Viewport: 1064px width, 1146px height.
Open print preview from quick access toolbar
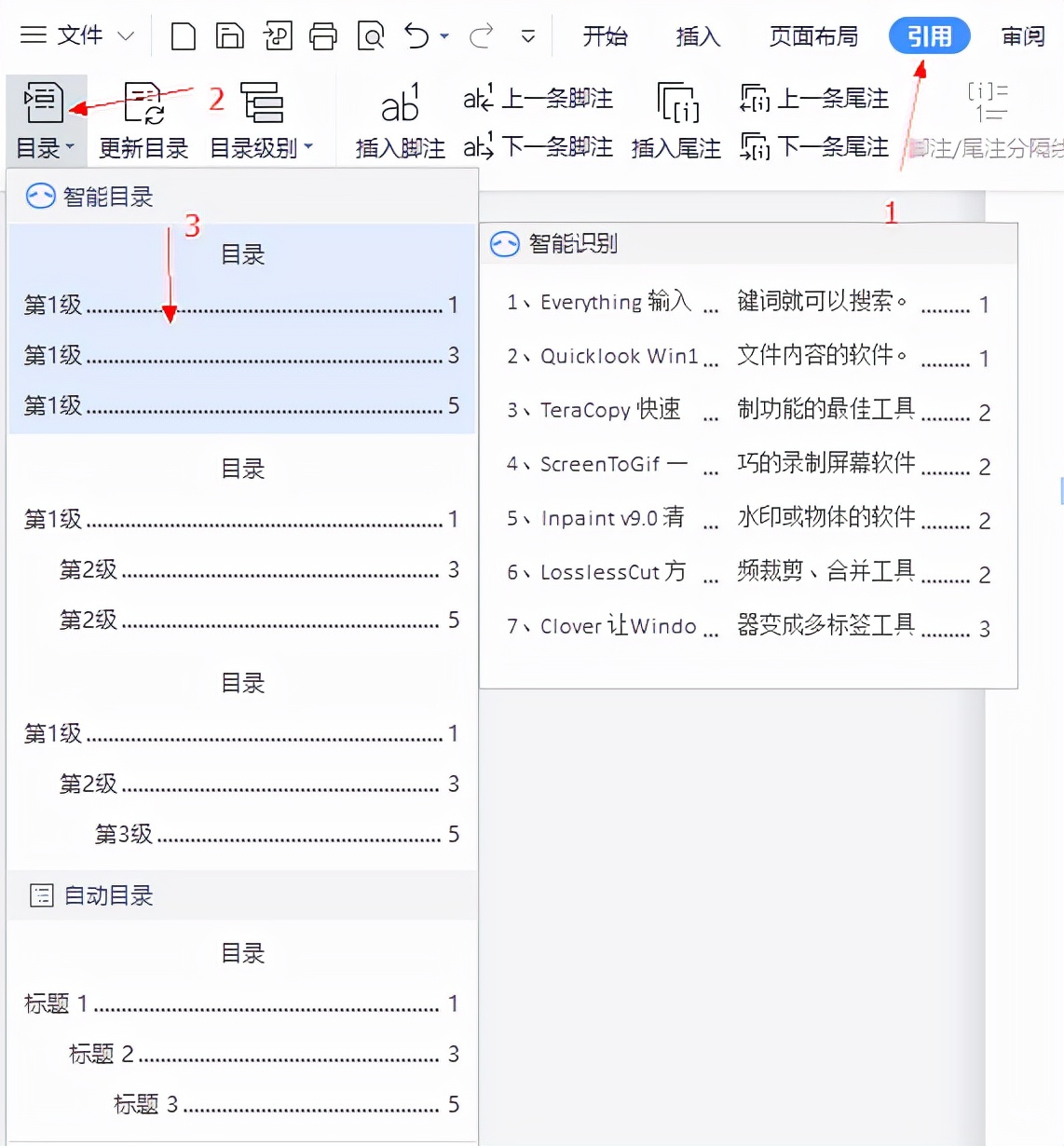tap(371, 34)
